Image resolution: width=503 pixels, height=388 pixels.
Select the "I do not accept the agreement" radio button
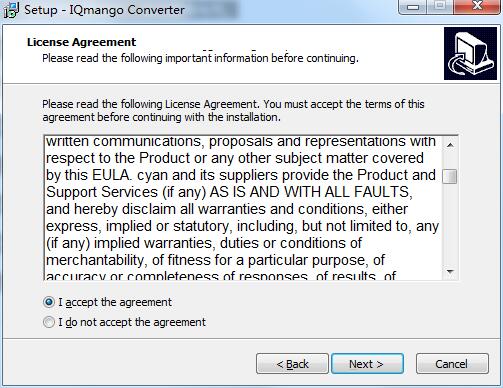49,322
